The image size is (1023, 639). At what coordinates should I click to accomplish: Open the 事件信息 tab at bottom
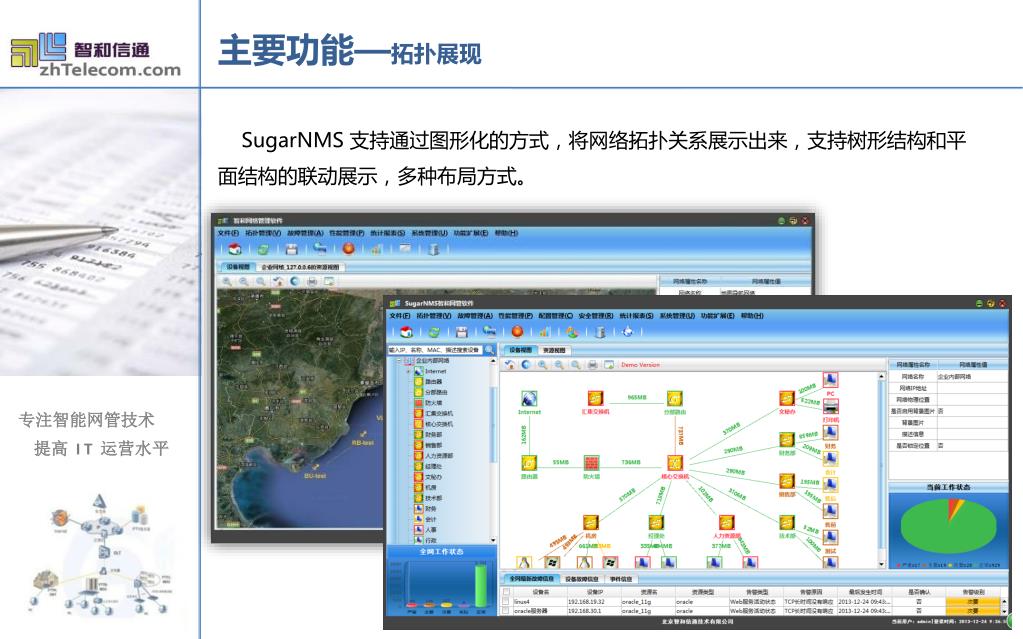click(x=621, y=579)
